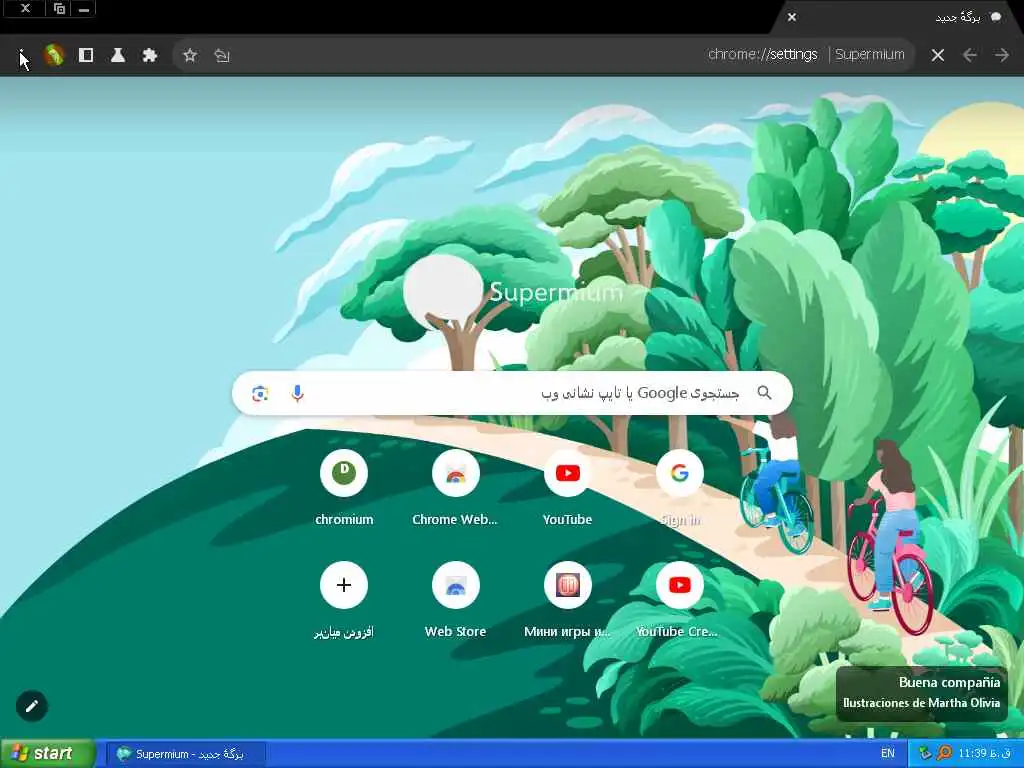Image resolution: width=1024 pixels, height=768 pixels.
Task: Click the share icon in address bar
Action: coord(222,56)
